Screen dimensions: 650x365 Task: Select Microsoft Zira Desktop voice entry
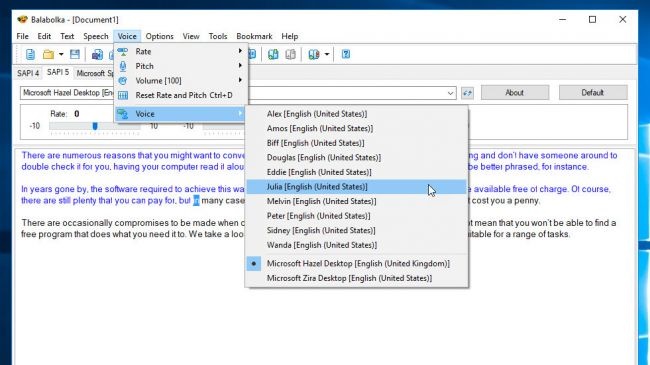(357, 278)
